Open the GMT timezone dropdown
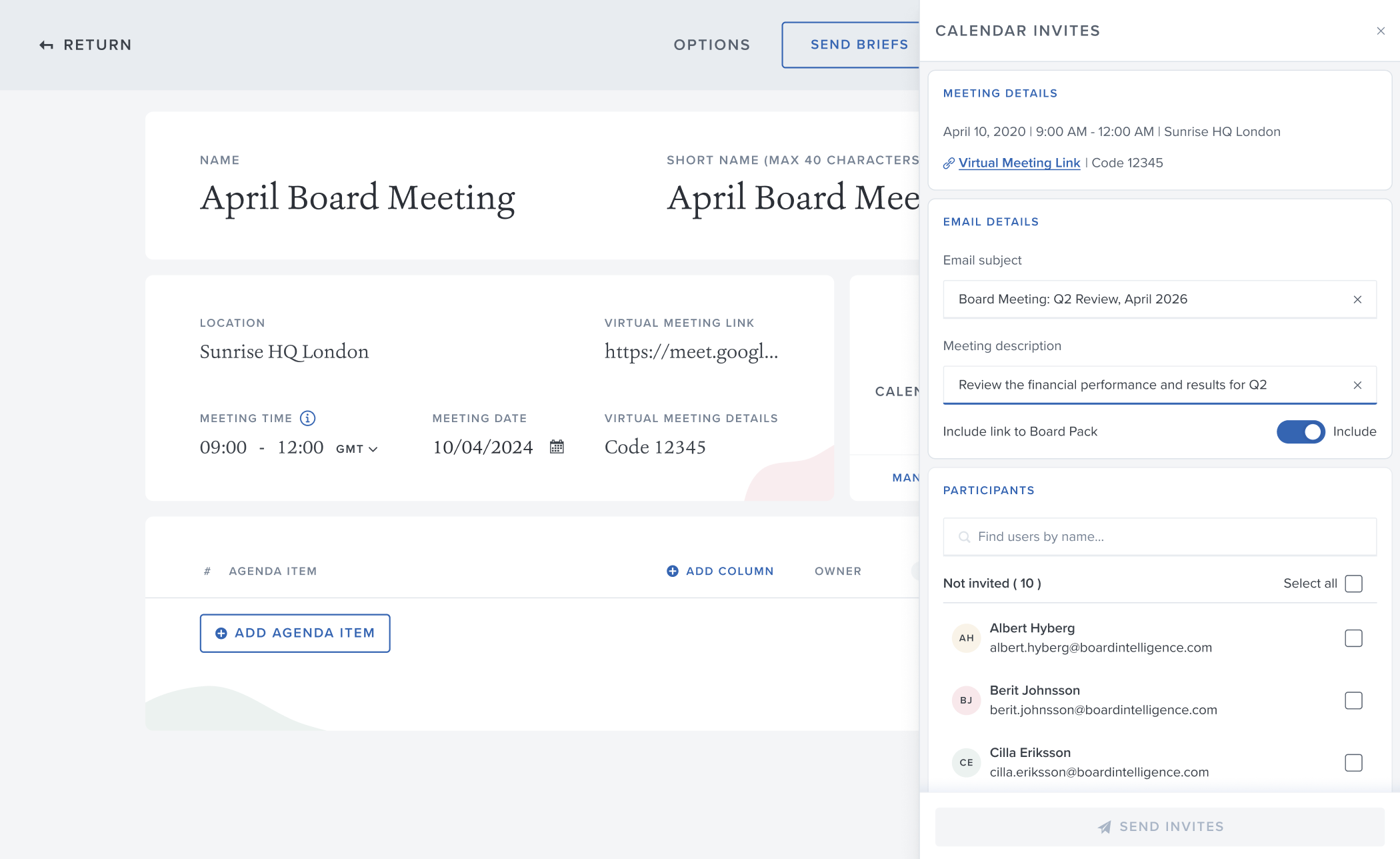 [x=357, y=449]
